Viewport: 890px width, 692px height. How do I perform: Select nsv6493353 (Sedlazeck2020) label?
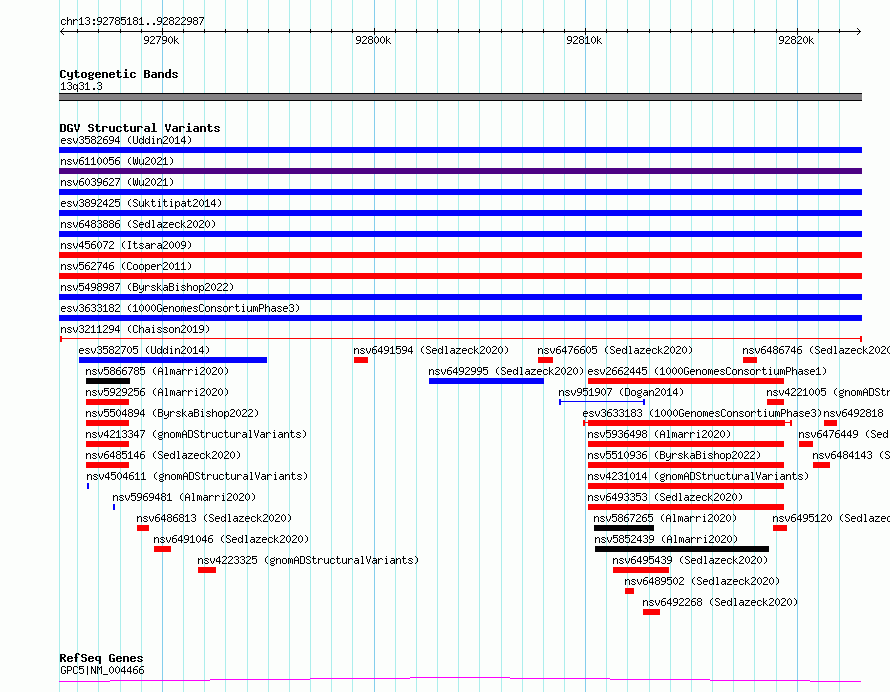pyautogui.click(x=665, y=497)
